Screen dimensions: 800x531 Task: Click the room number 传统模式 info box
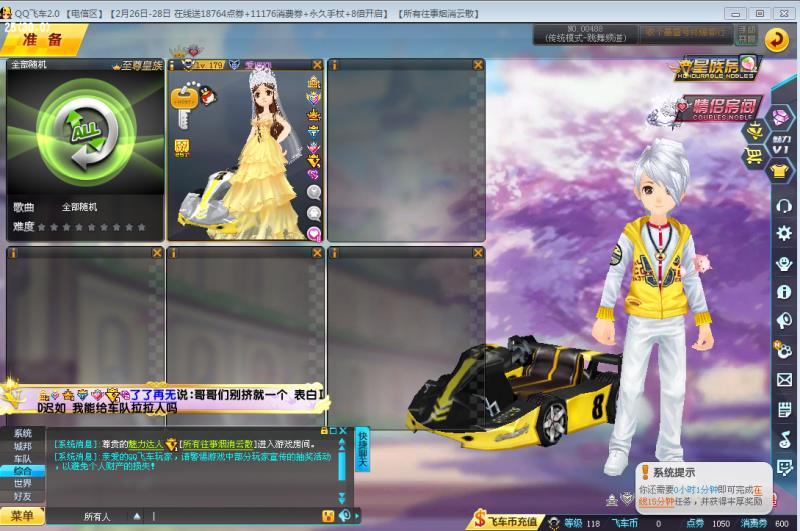[x=585, y=34]
